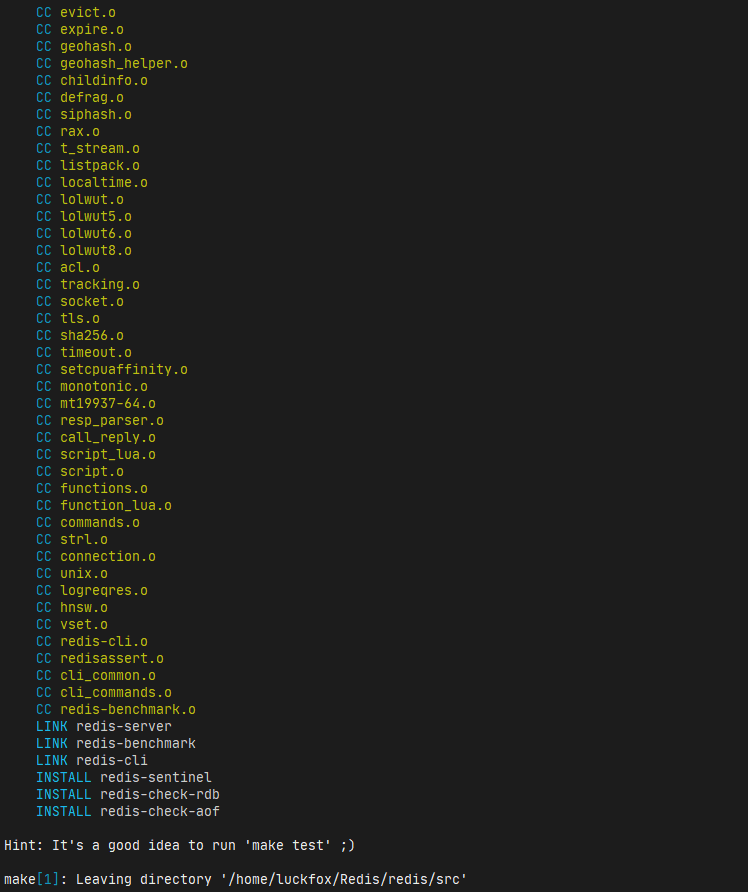This screenshot has height=892, width=748.
Task: Select 'acl.o' in the output
Action: 80,268
